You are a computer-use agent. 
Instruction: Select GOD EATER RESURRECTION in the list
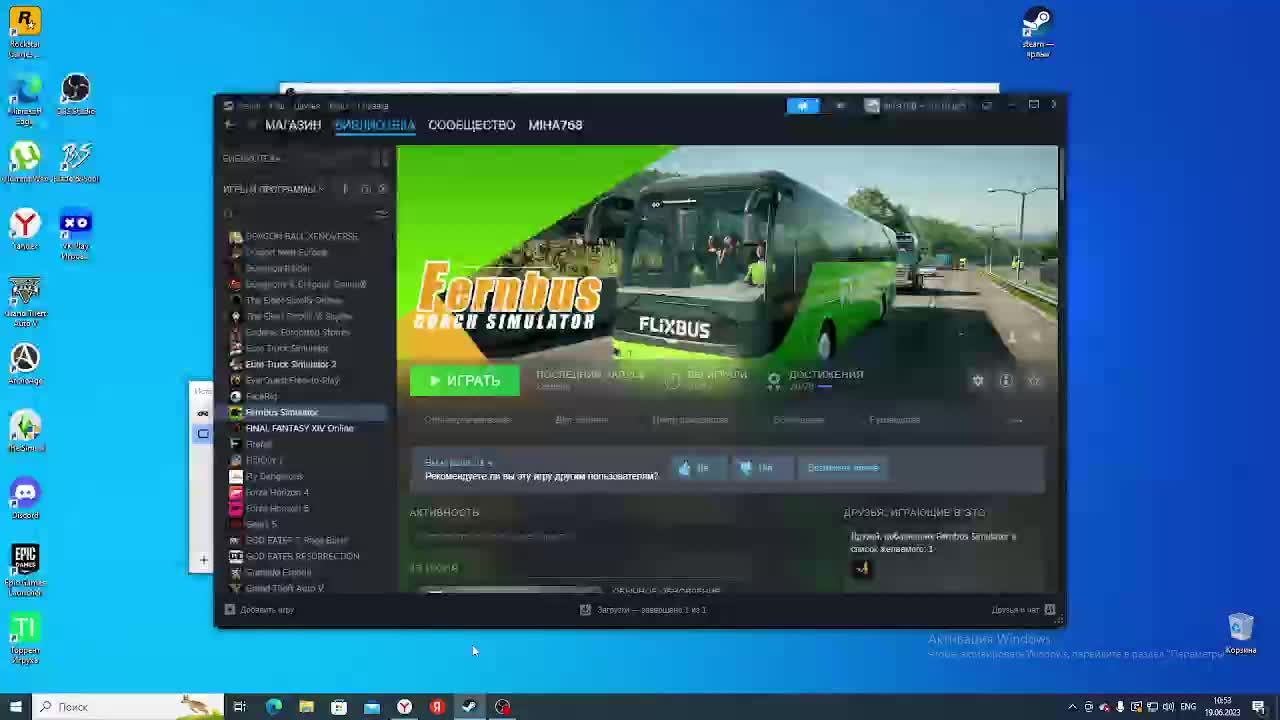tap(302, 556)
